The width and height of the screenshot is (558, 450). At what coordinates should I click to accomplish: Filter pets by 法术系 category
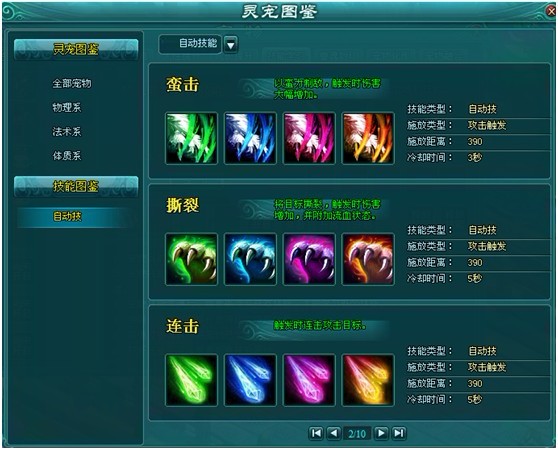[x=67, y=132]
